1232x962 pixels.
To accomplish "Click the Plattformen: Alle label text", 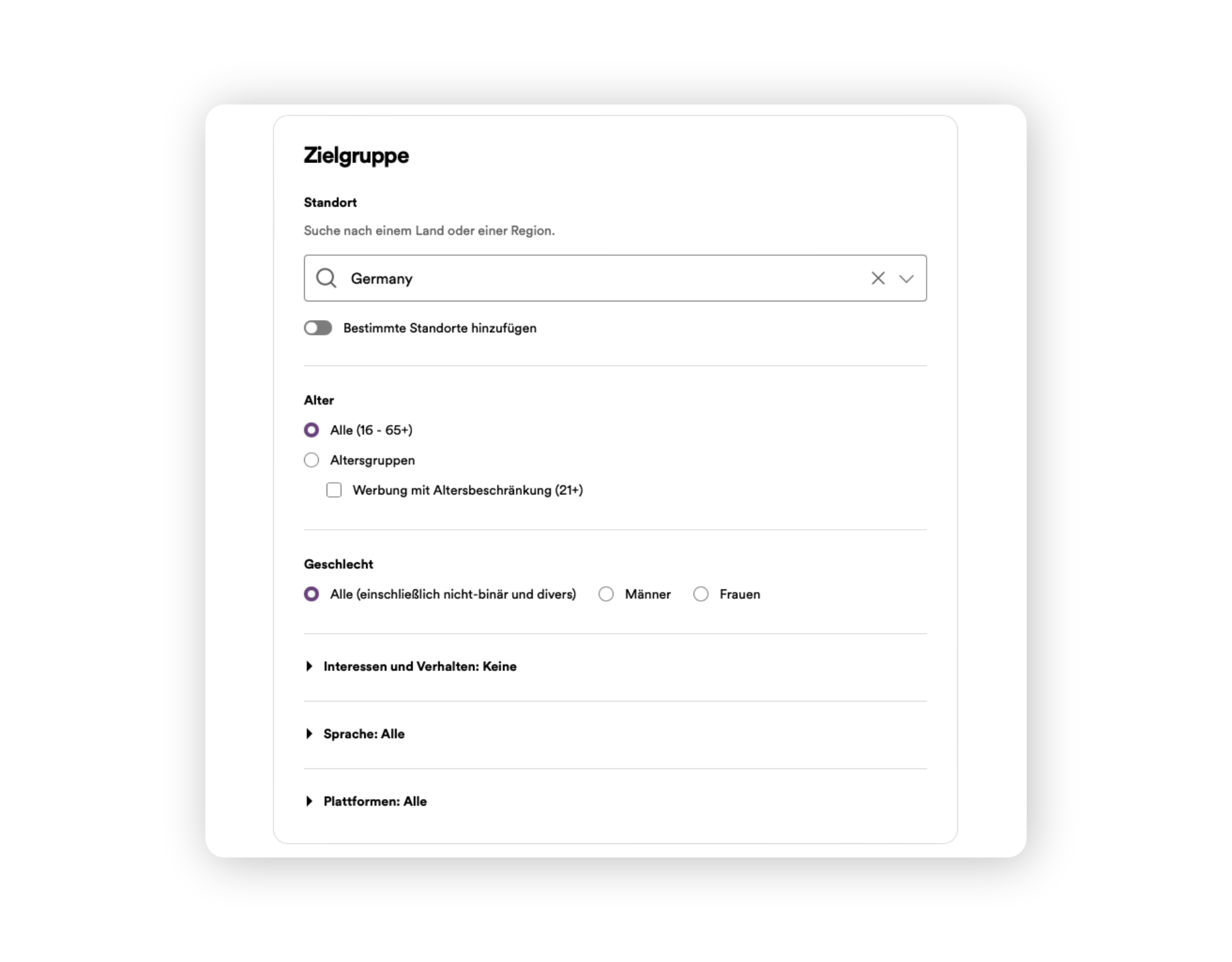I will pos(375,801).
